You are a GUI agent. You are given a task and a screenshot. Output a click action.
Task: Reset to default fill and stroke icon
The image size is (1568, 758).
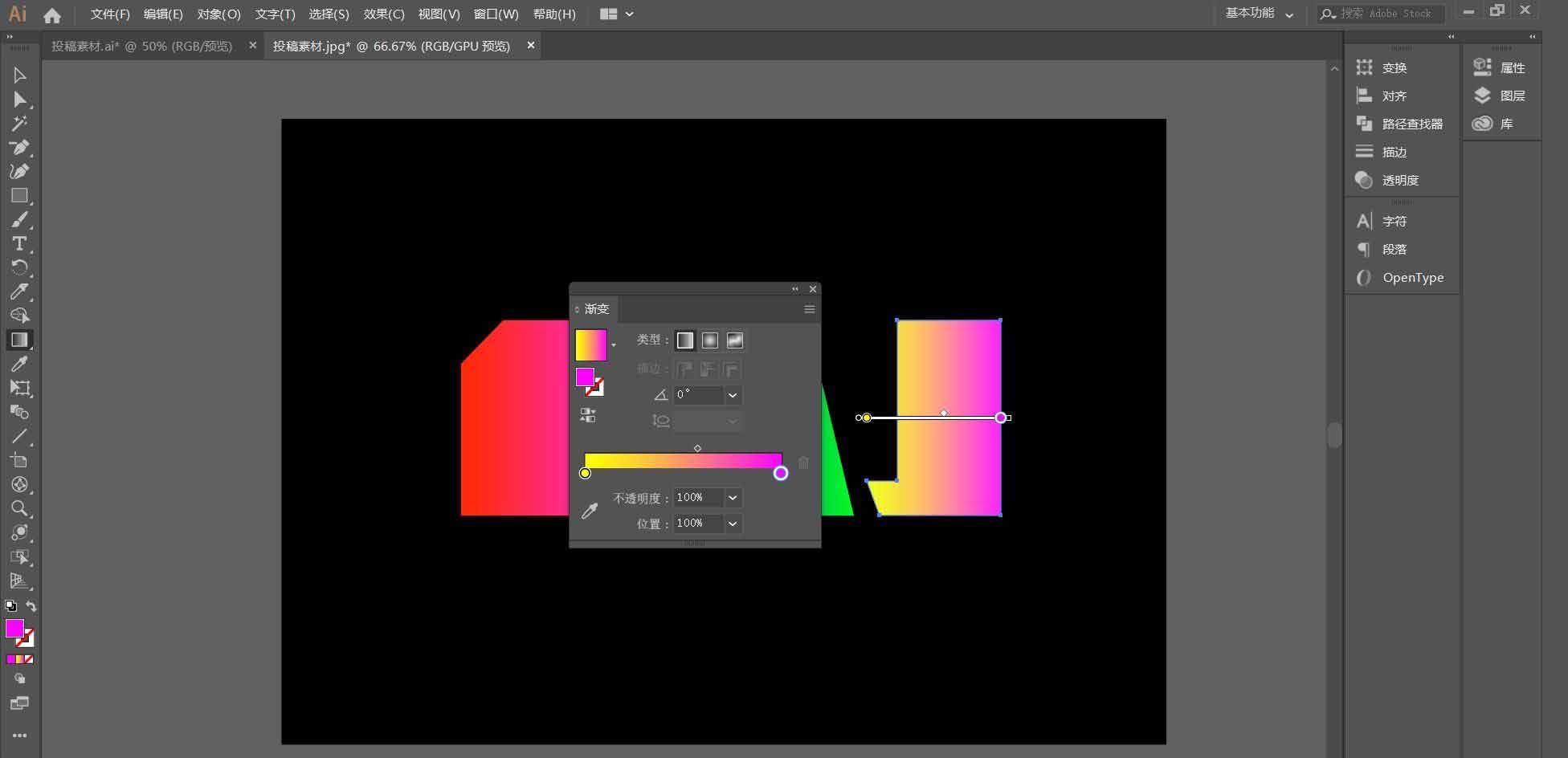(x=10, y=606)
